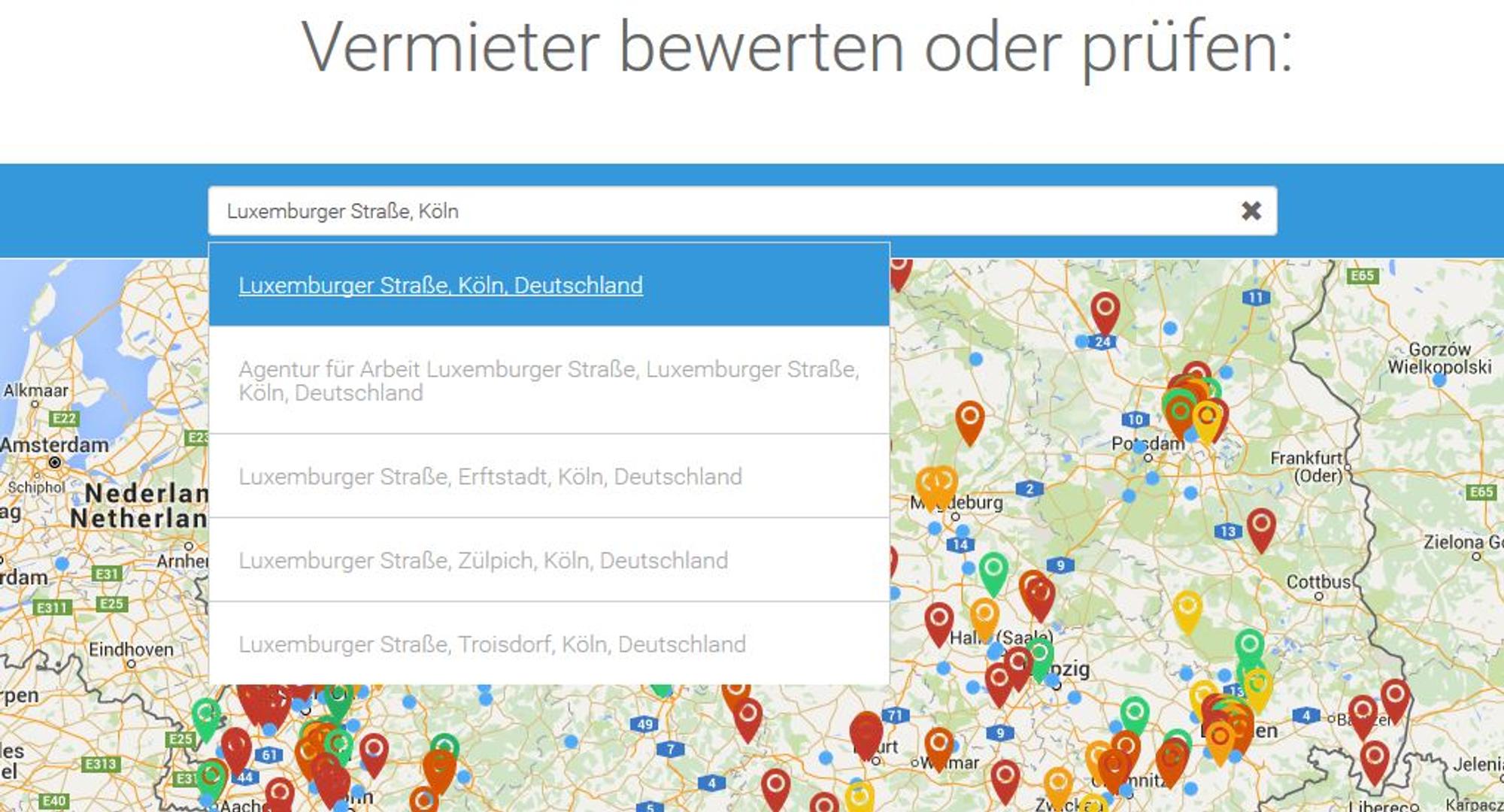Click the green pin below highway 14
This screenshot has height=812, width=1504.
coord(993,574)
